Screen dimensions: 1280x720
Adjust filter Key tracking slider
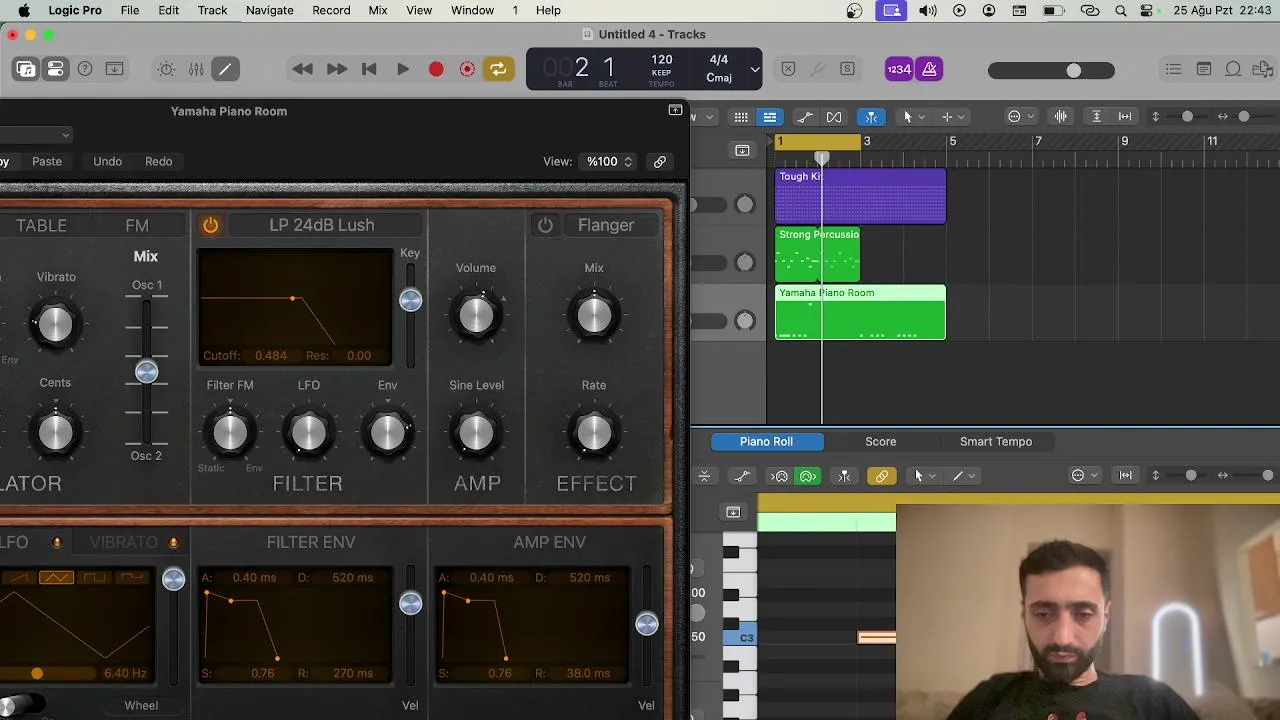click(x=410, y=300)
